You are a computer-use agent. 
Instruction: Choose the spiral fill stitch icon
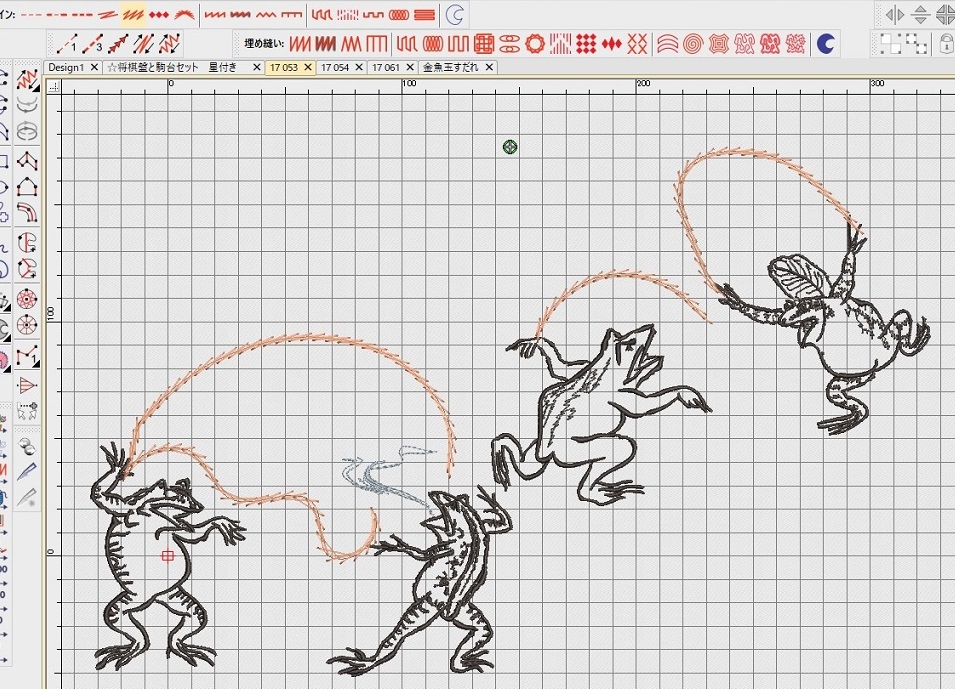[x=693, y=44]
